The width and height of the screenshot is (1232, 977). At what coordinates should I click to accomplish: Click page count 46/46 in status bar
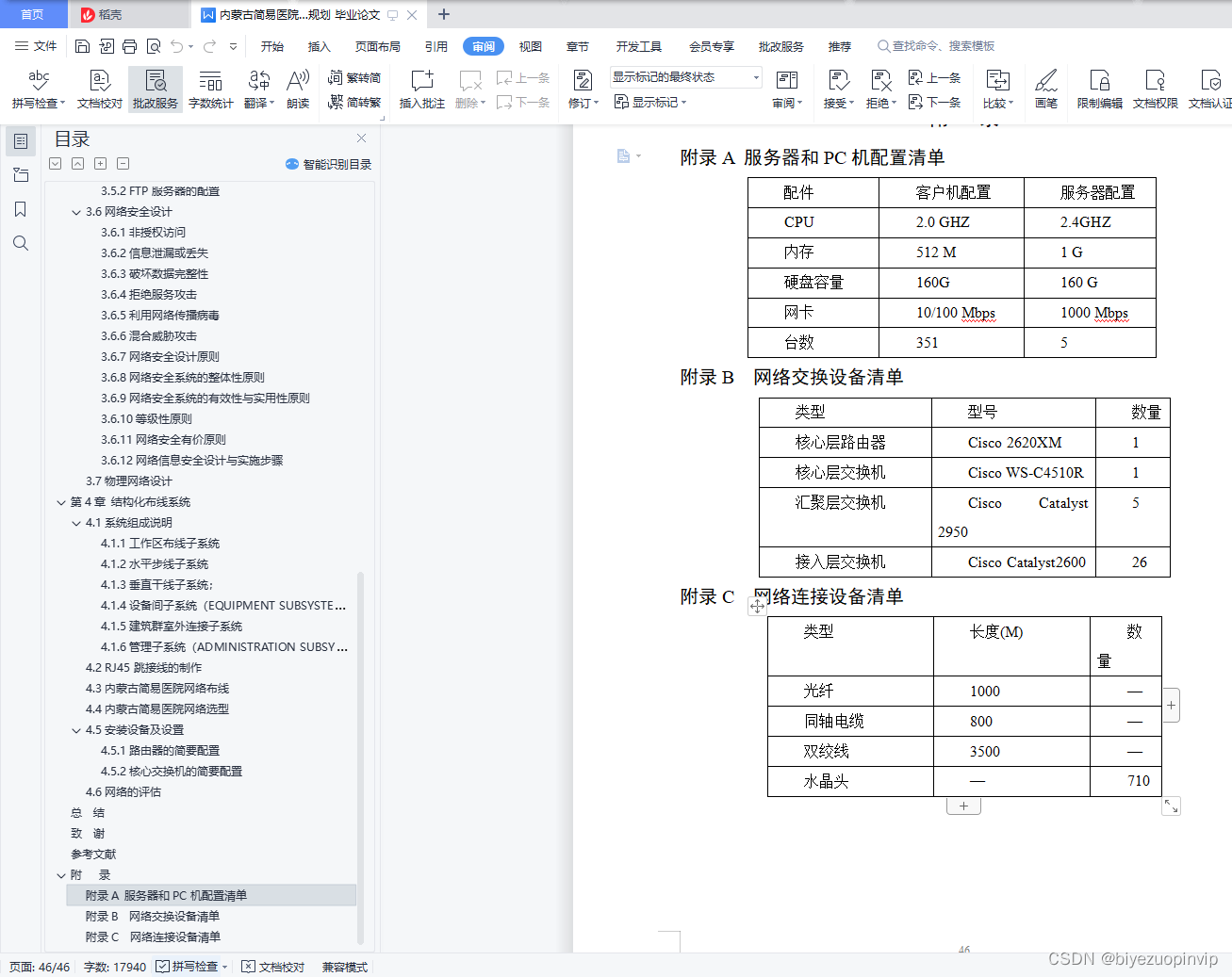pyautogui.click(x=40, y=967)
